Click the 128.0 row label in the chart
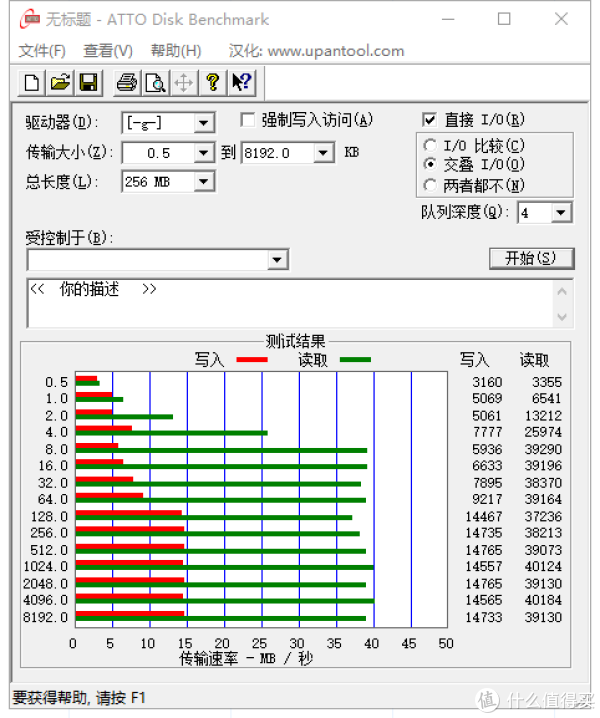This screenshot has width=600, height=718. (49, 517)
